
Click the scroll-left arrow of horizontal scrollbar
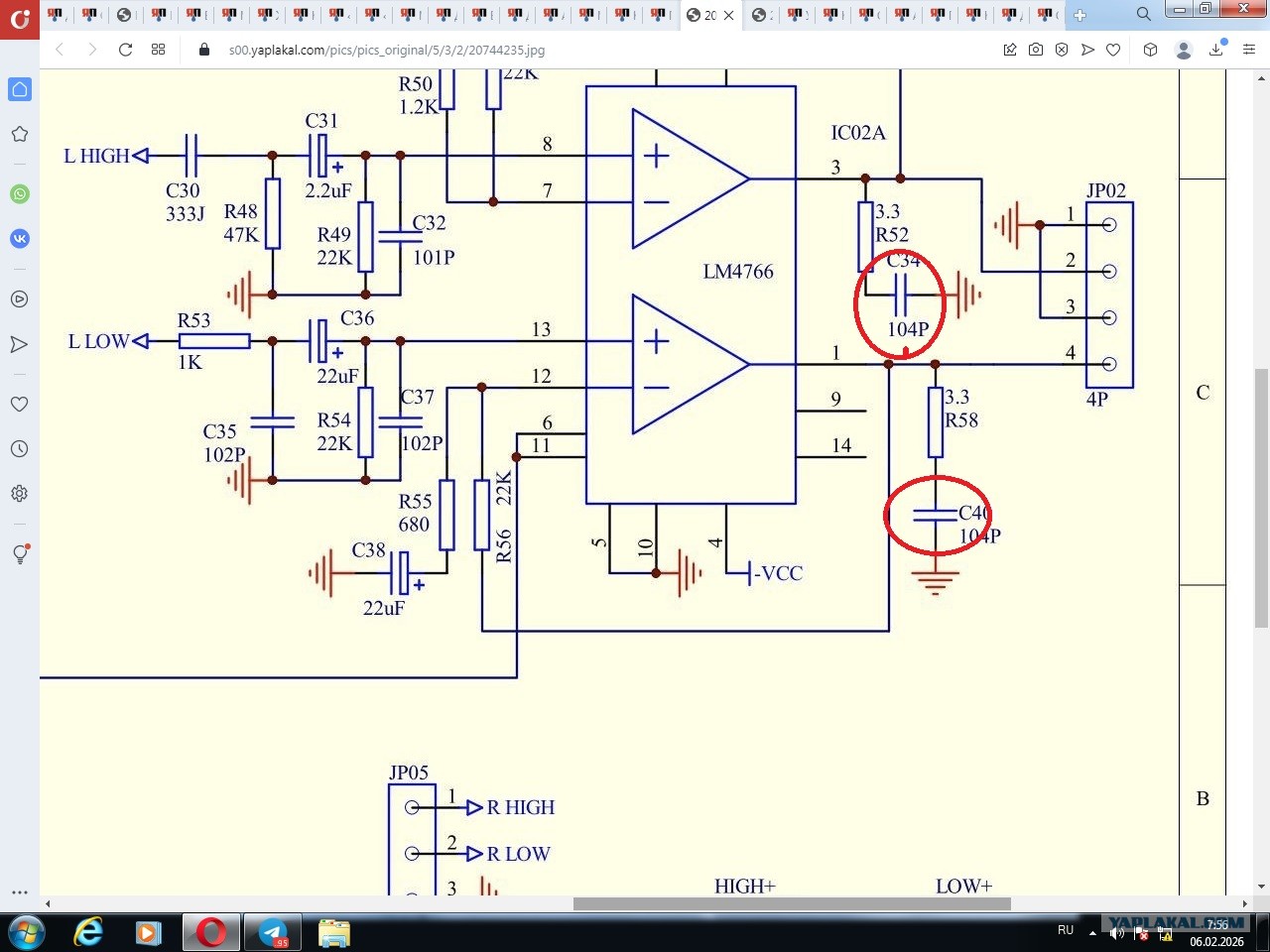click(48, 903)
